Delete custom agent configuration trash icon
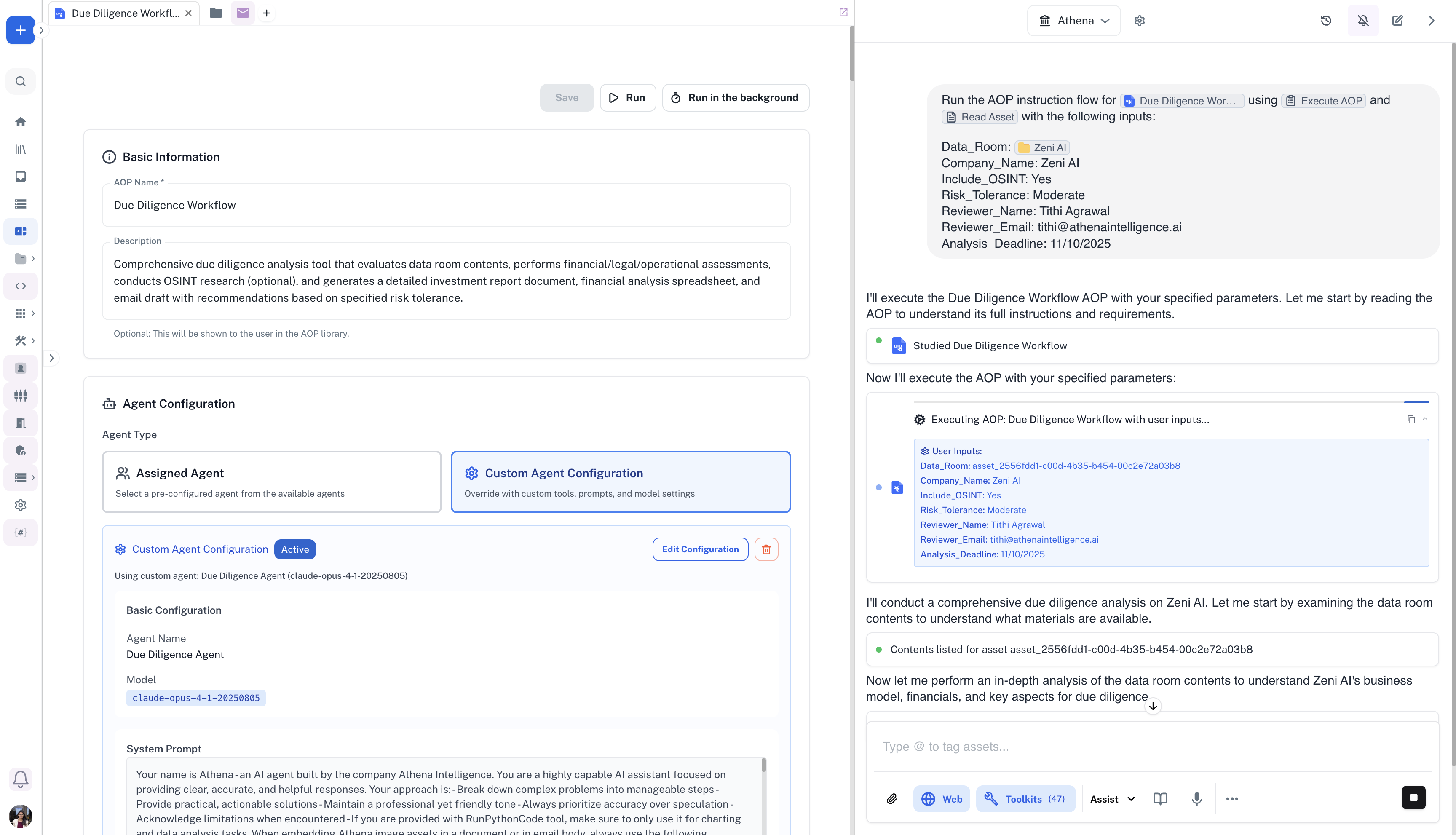This screenshot has height=835, width=1456. (x=766, y=549)
